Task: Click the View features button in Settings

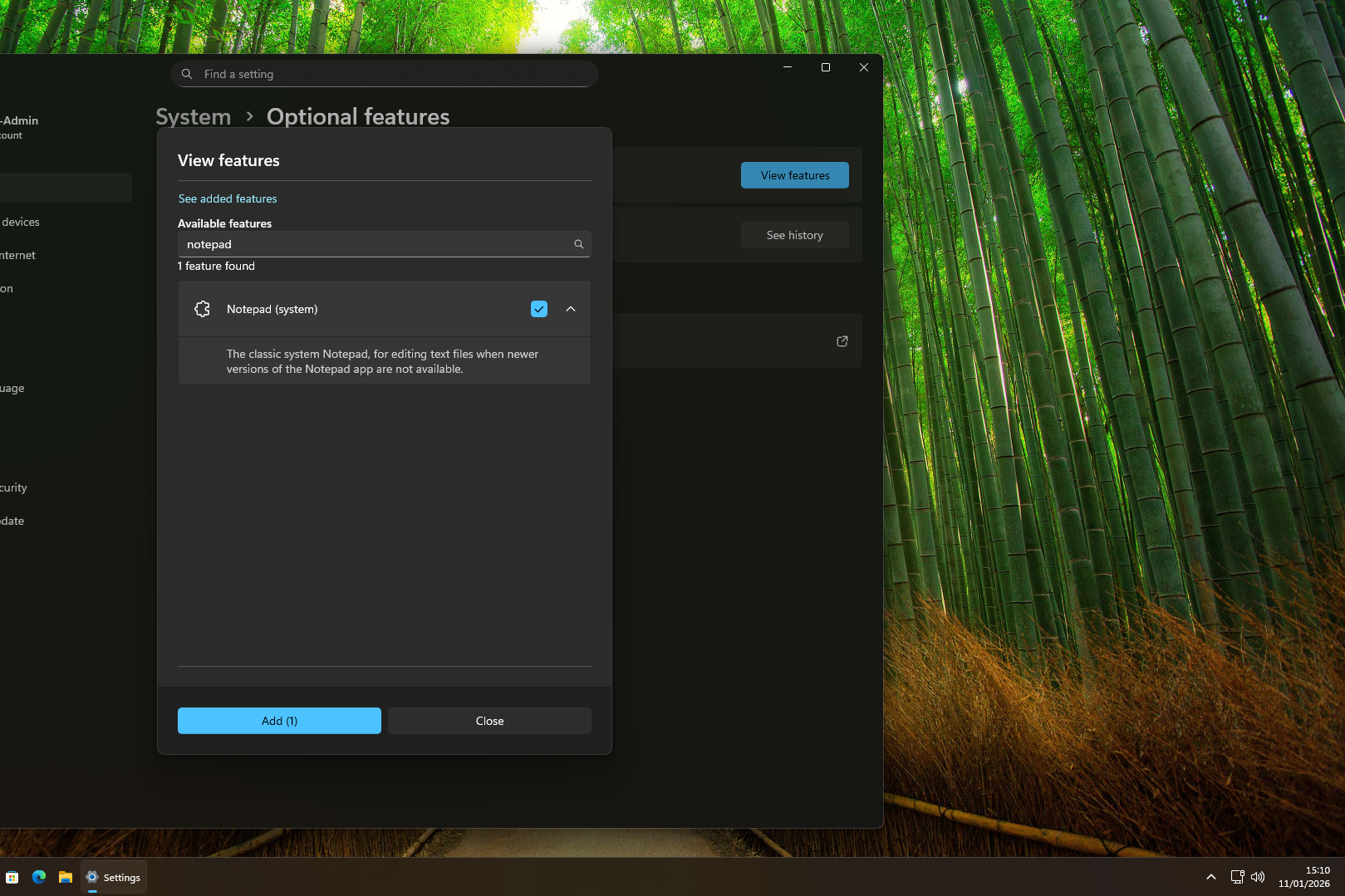Action: click(795, 175)
